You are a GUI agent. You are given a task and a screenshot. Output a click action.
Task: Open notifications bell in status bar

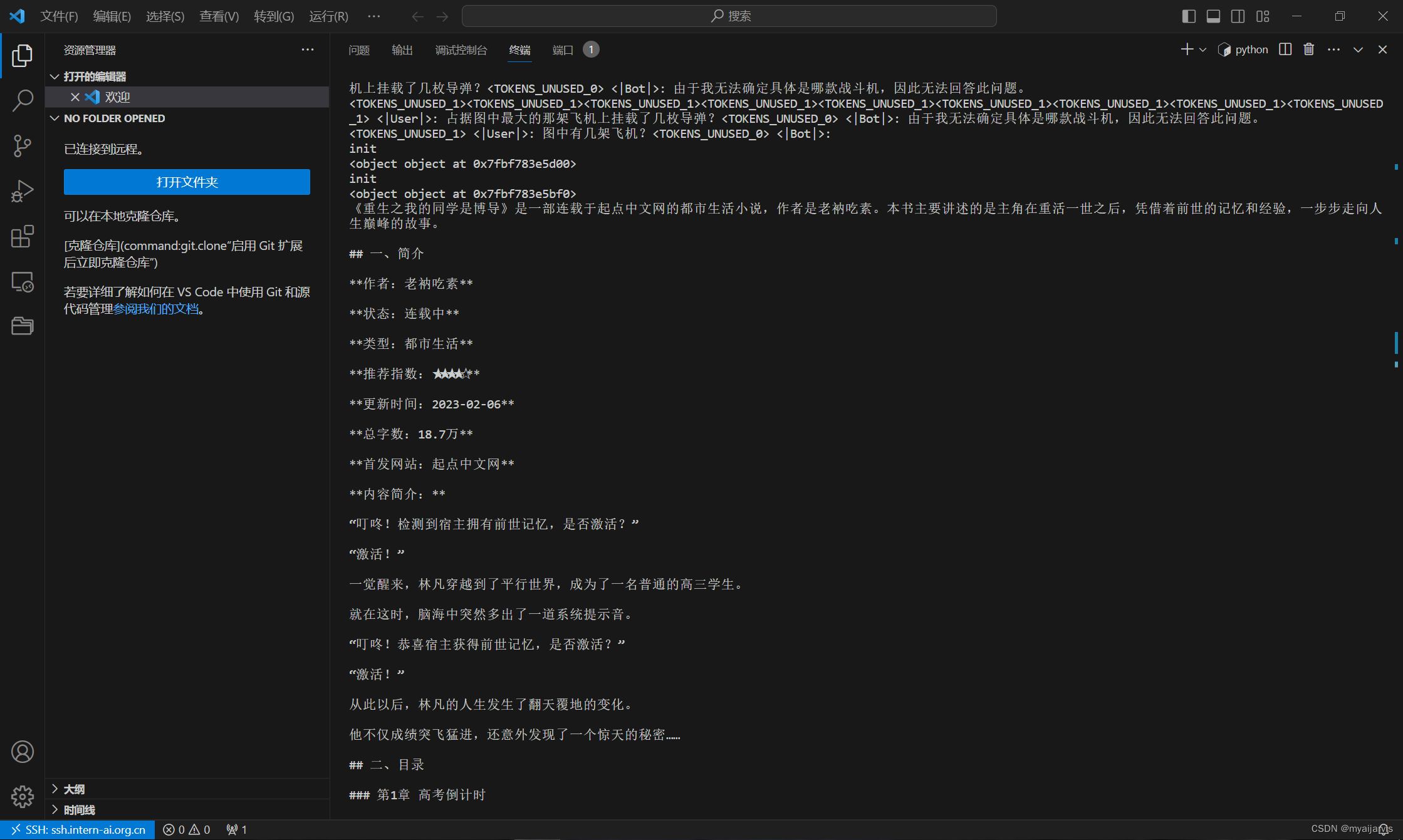[1384, 829]
